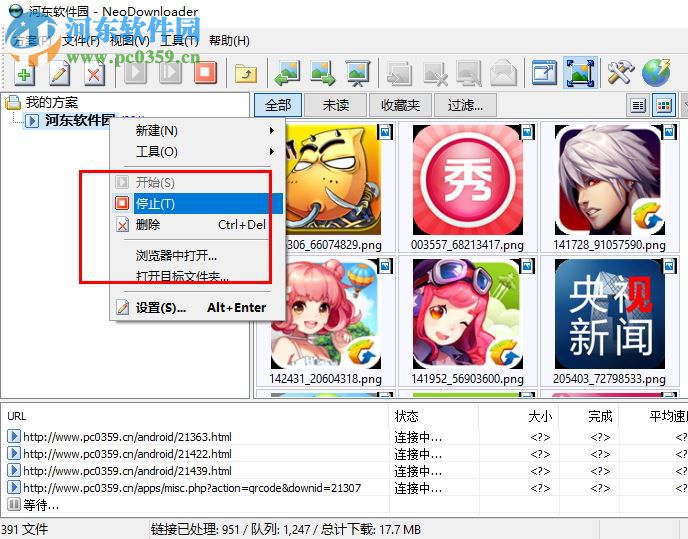
Task: Click the grayed start-all toolbar button
Action: point(170,72)
